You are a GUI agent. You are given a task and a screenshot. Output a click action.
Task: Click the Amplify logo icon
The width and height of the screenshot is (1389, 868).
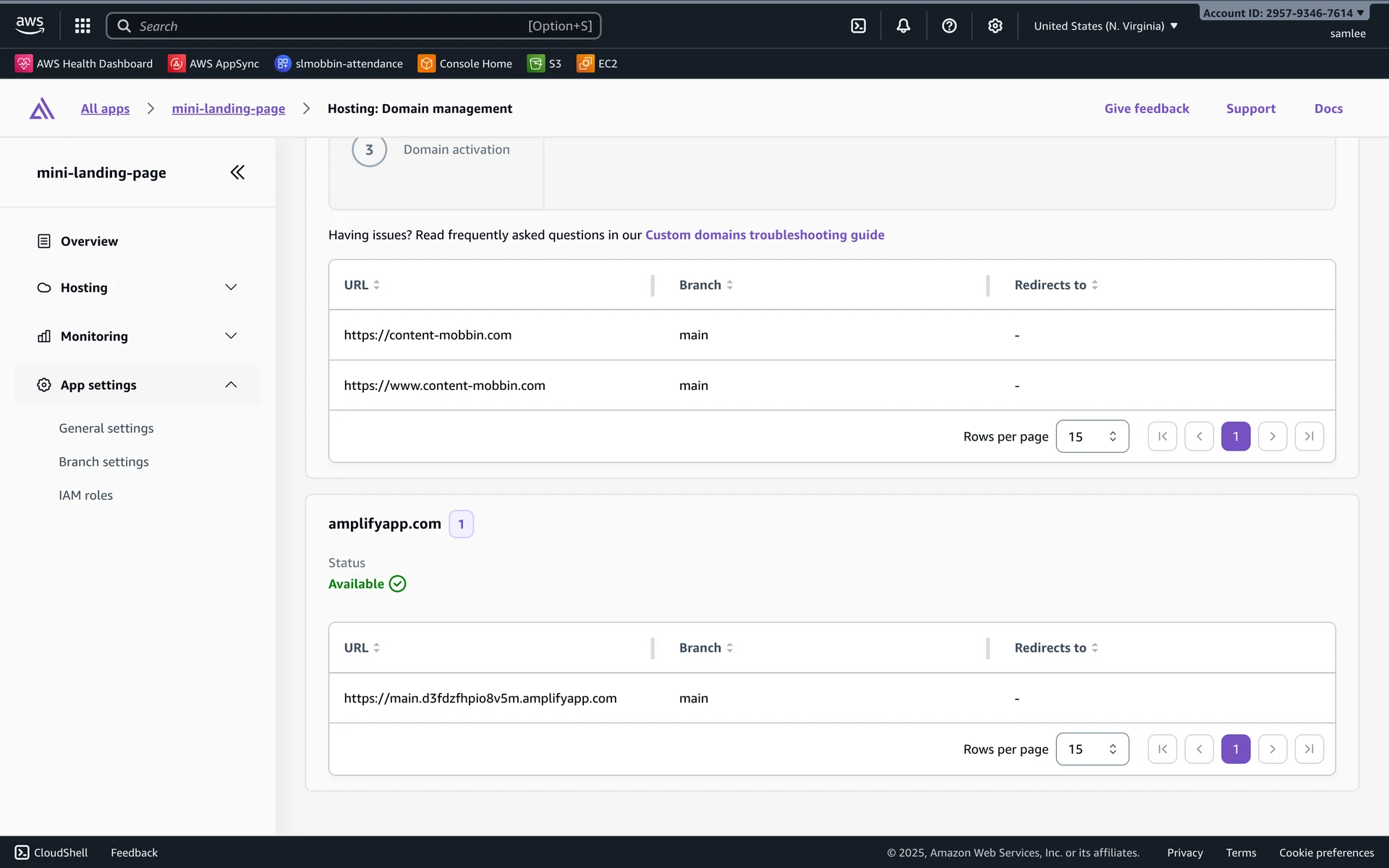(42, 109)
